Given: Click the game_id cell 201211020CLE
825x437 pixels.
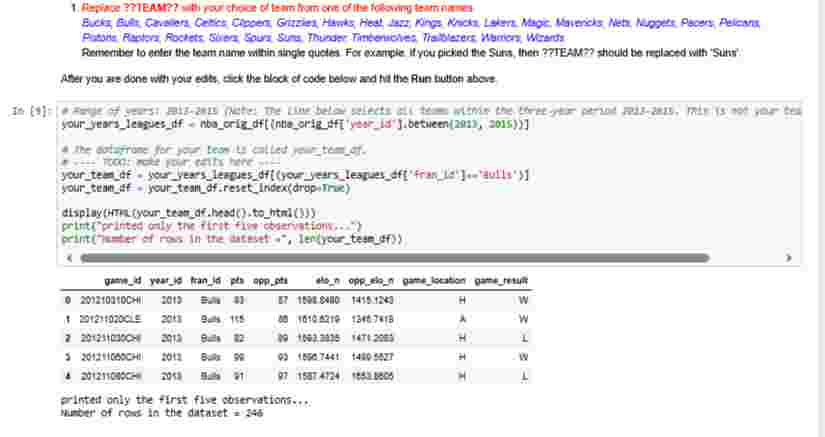Looking at the screenshot, I should click(110, 319).
